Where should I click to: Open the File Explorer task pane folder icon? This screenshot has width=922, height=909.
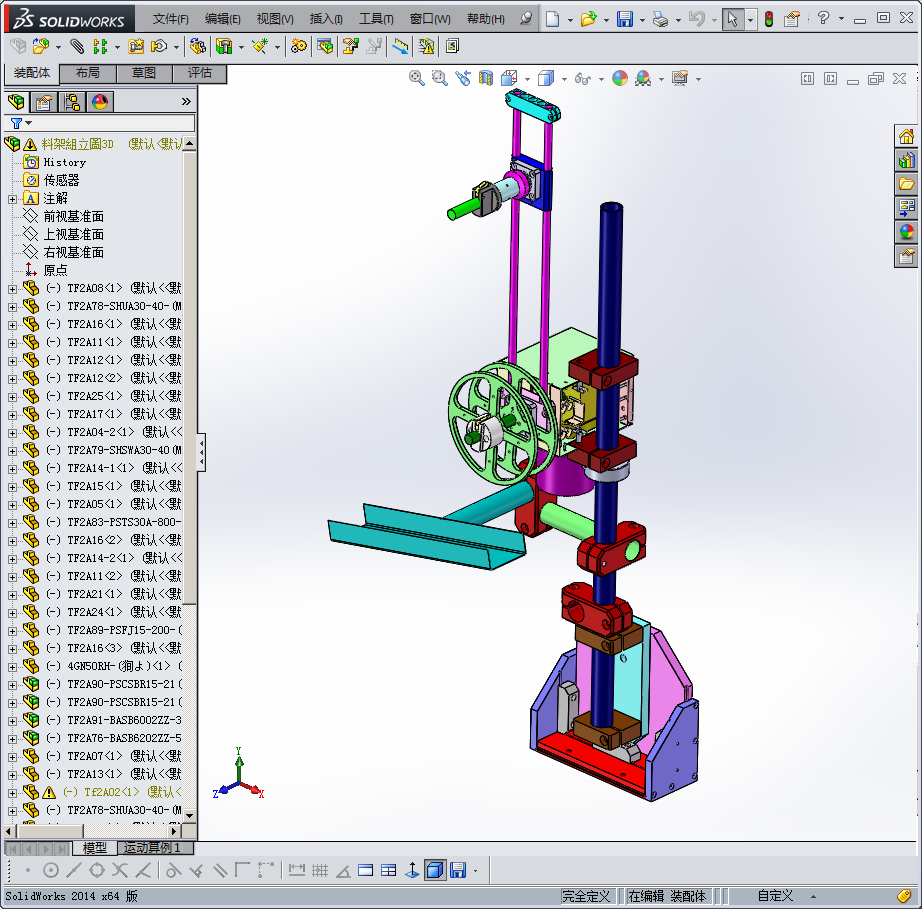pyautogui.click(x=906, y=184)
